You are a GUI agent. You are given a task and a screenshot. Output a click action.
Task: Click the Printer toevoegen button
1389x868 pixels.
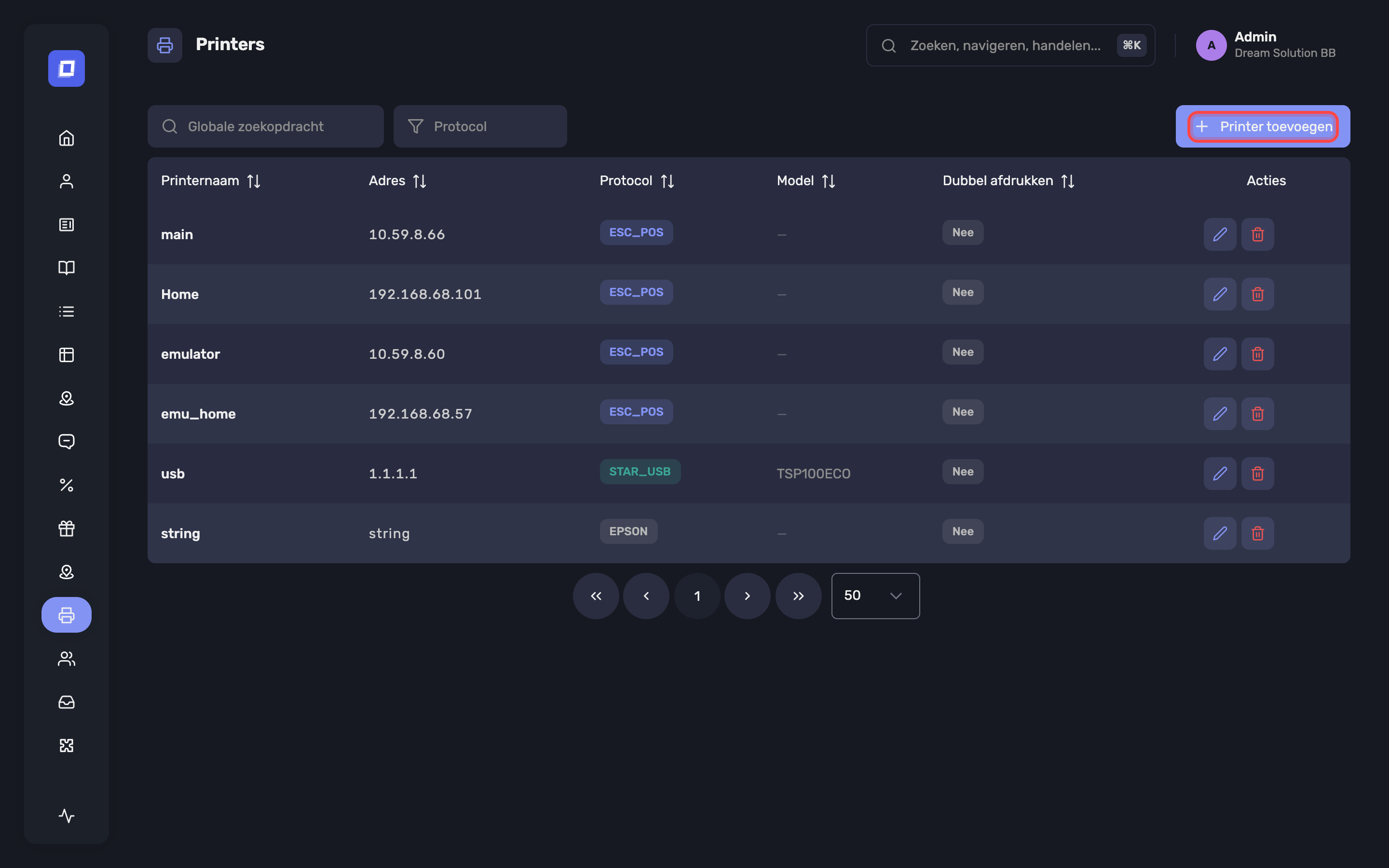coord(1263,126)
